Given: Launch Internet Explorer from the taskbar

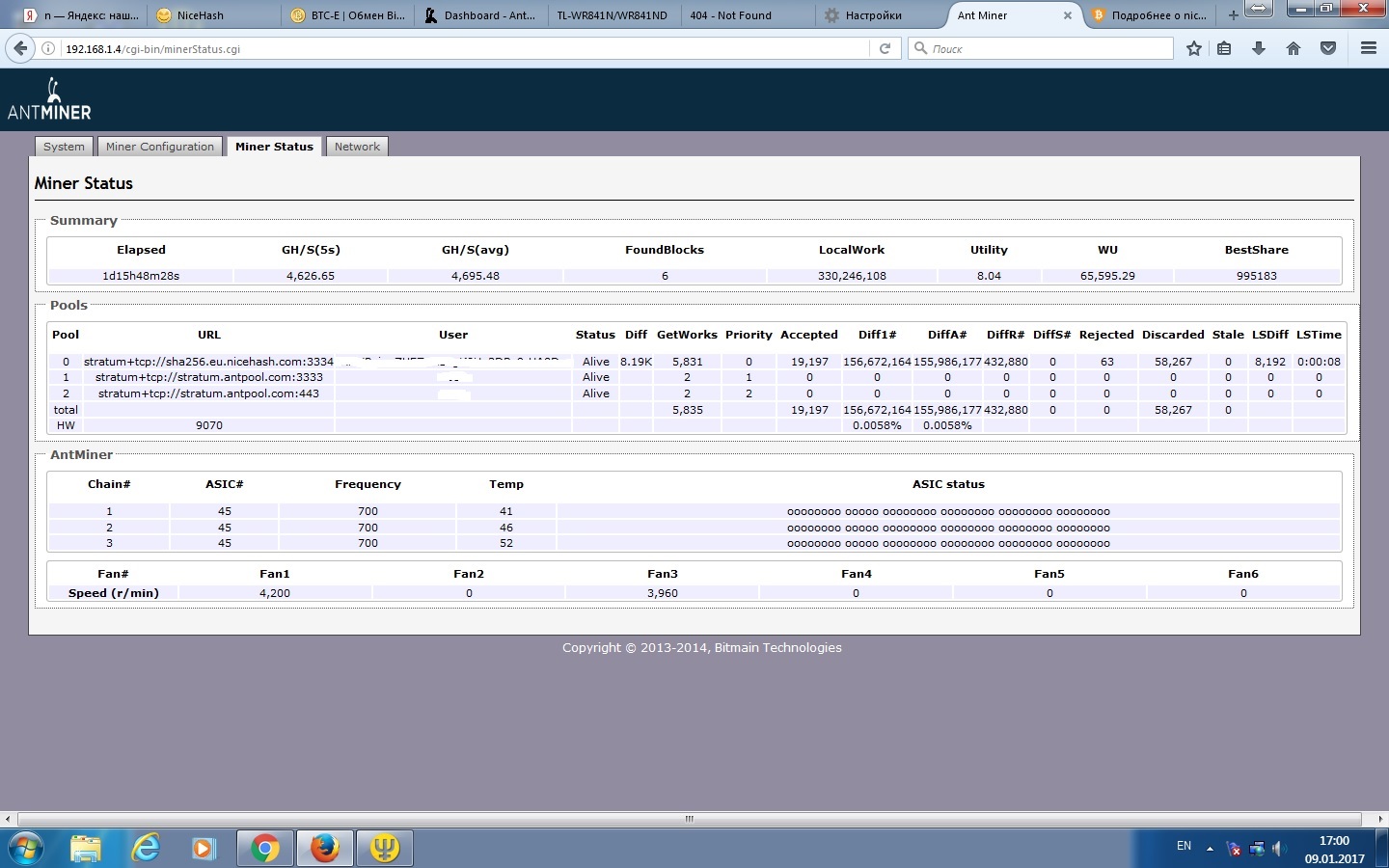Looking at the screenshot, I should click(x=146, y=849).
